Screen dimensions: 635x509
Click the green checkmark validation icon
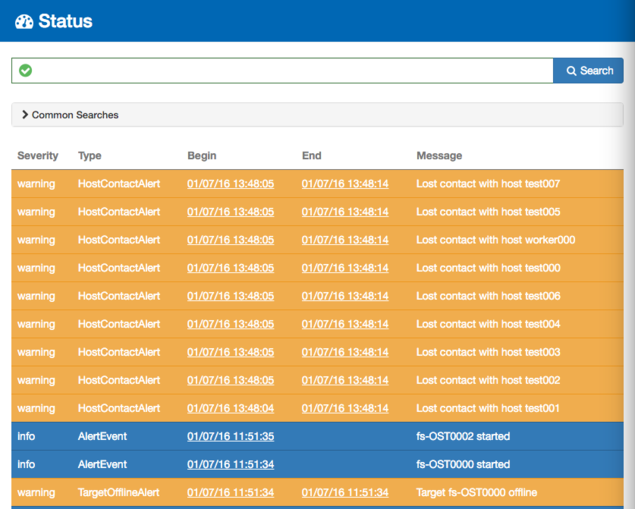(x=25, y=71)
